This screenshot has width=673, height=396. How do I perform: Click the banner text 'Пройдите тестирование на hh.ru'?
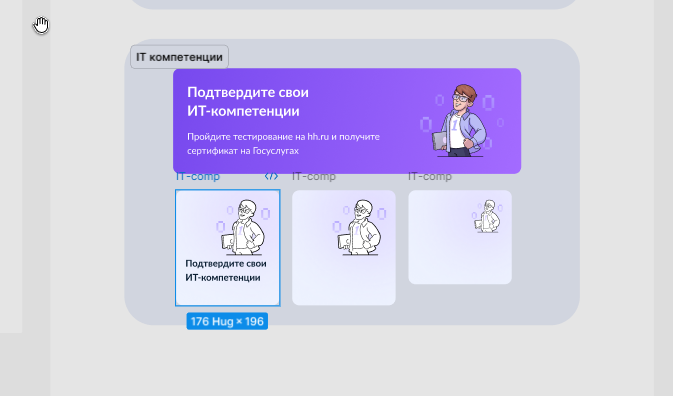tap(258, 137)
